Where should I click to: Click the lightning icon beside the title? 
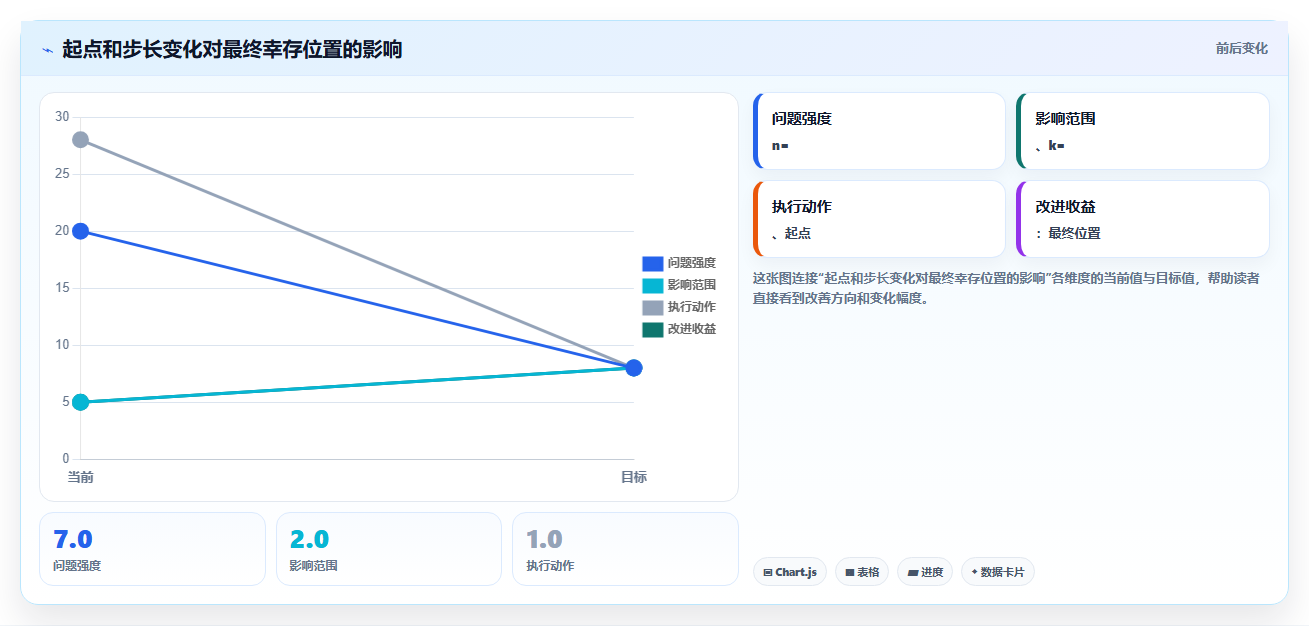pos(48,49)
